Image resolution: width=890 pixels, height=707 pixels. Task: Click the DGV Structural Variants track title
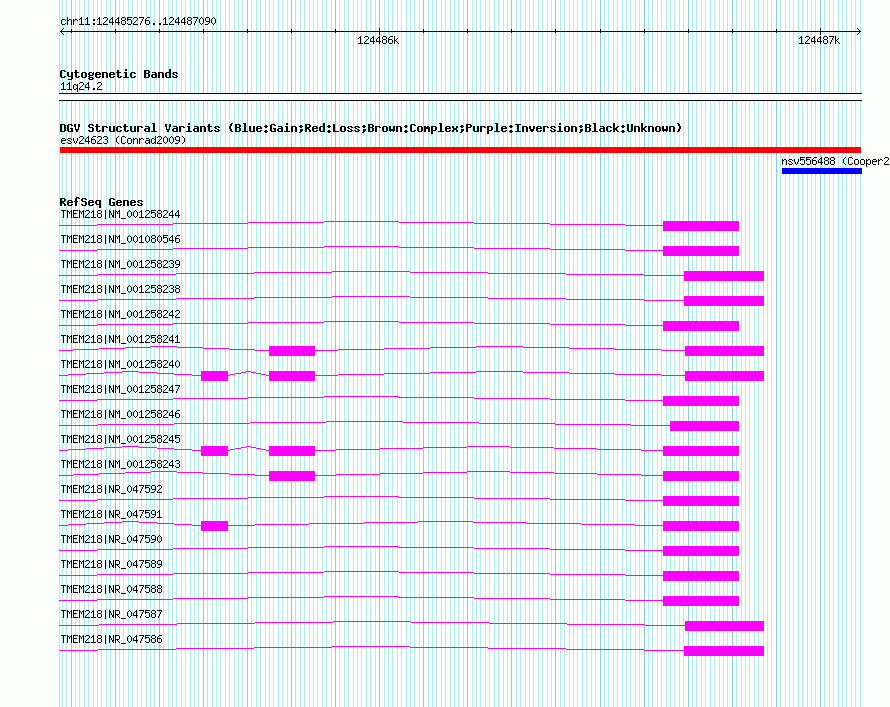pyautogui.click(x=371, y=128)
